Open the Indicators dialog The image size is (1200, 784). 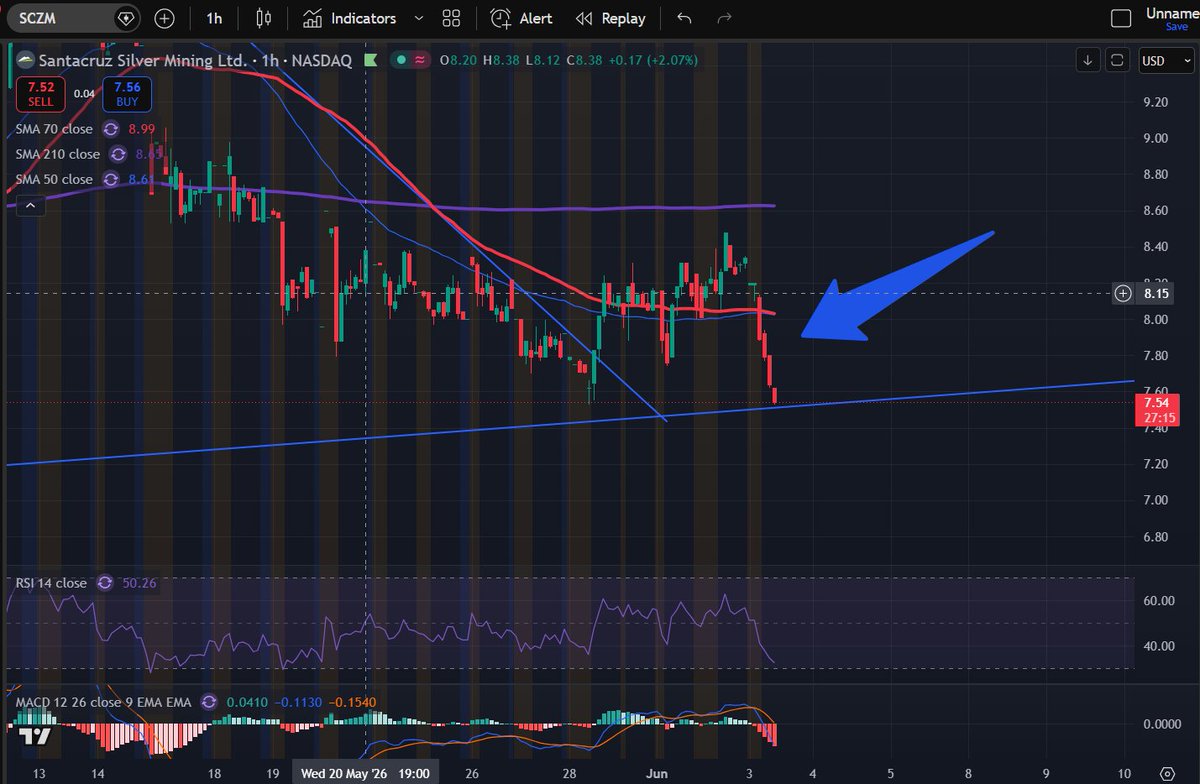(x=349, y=18)
